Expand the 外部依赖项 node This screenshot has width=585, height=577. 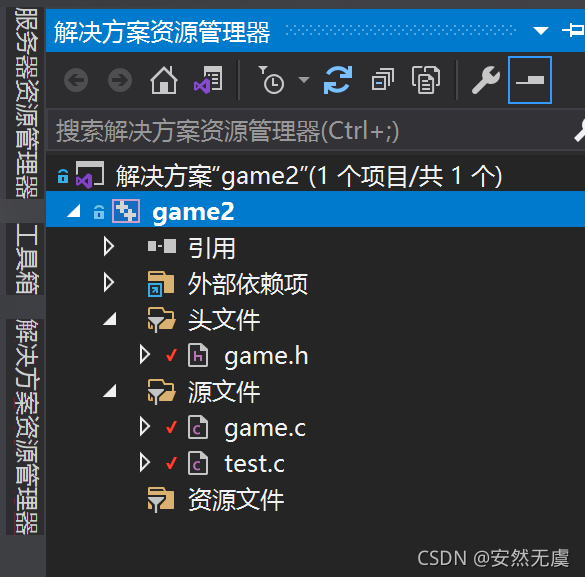click(109, 282)
